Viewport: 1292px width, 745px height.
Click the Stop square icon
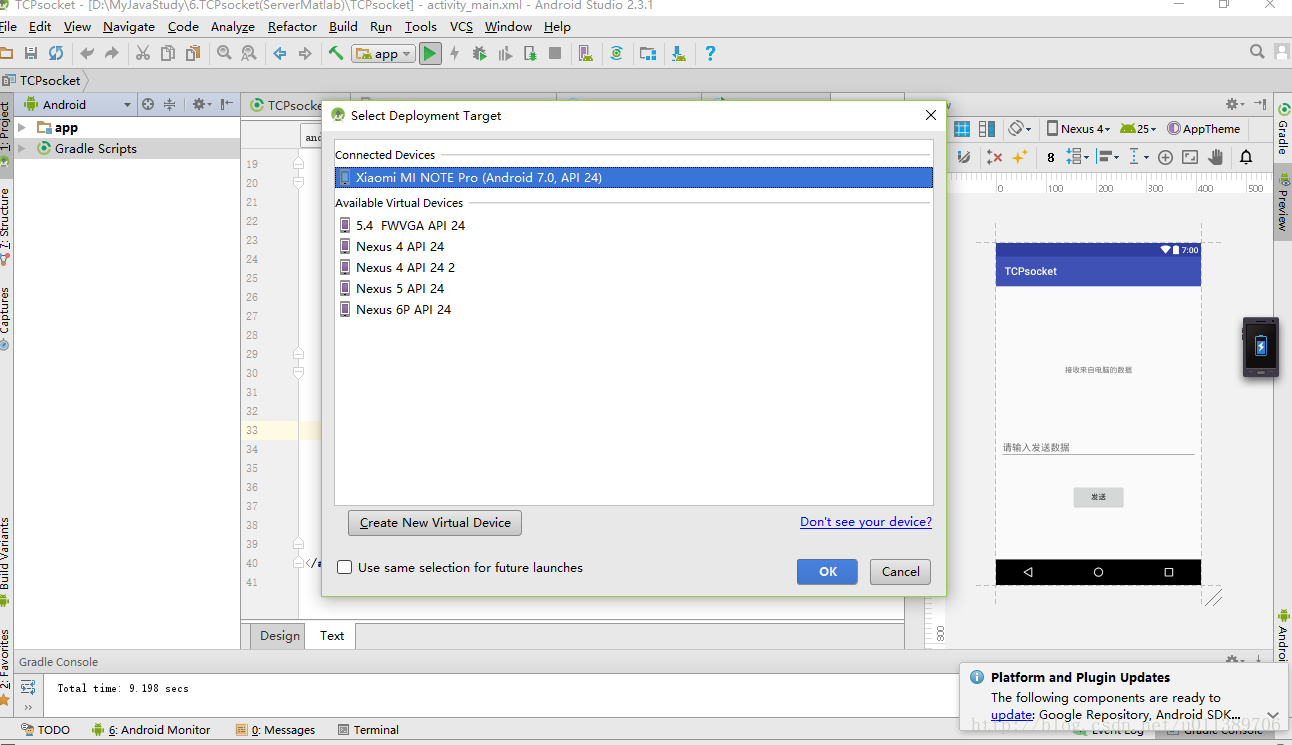click(555, 53)
